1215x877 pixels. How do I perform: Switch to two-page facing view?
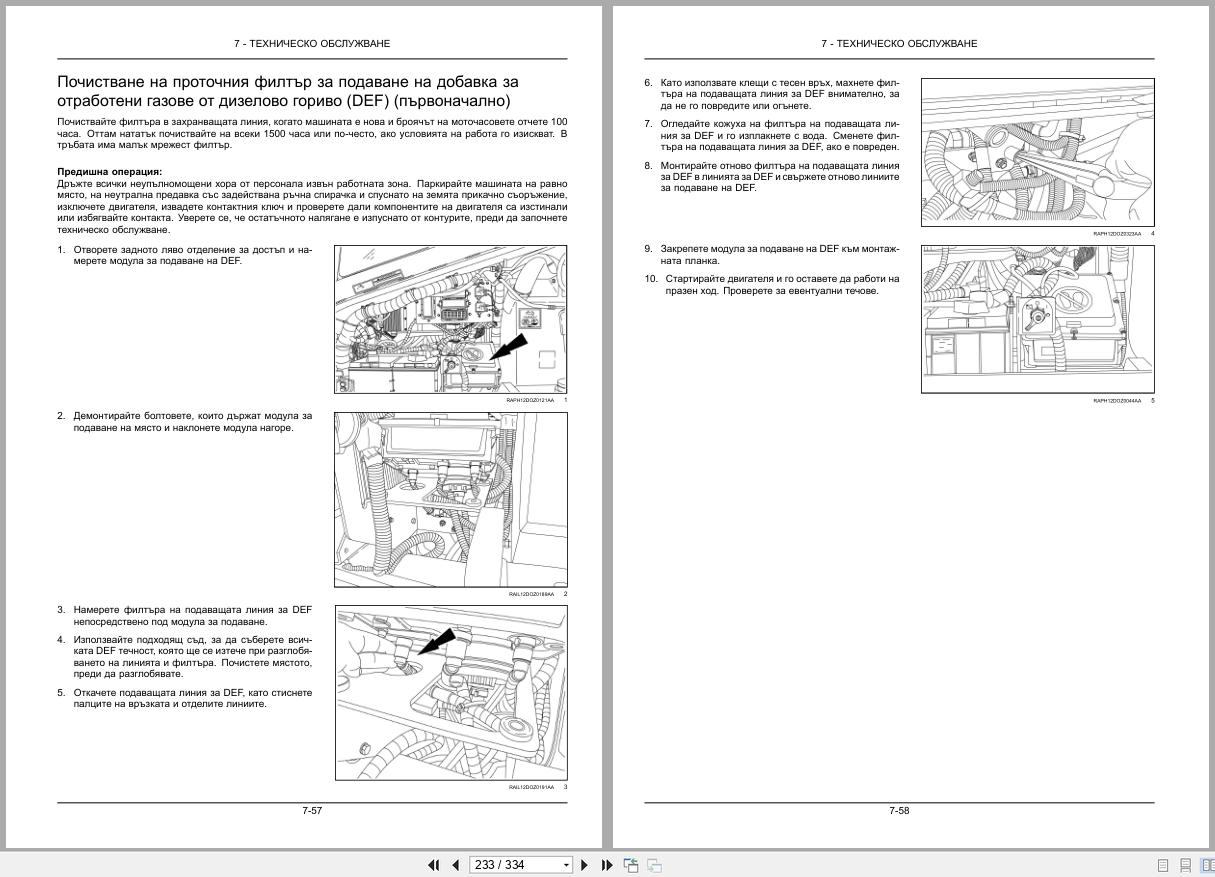click(x=1207, y=865)
